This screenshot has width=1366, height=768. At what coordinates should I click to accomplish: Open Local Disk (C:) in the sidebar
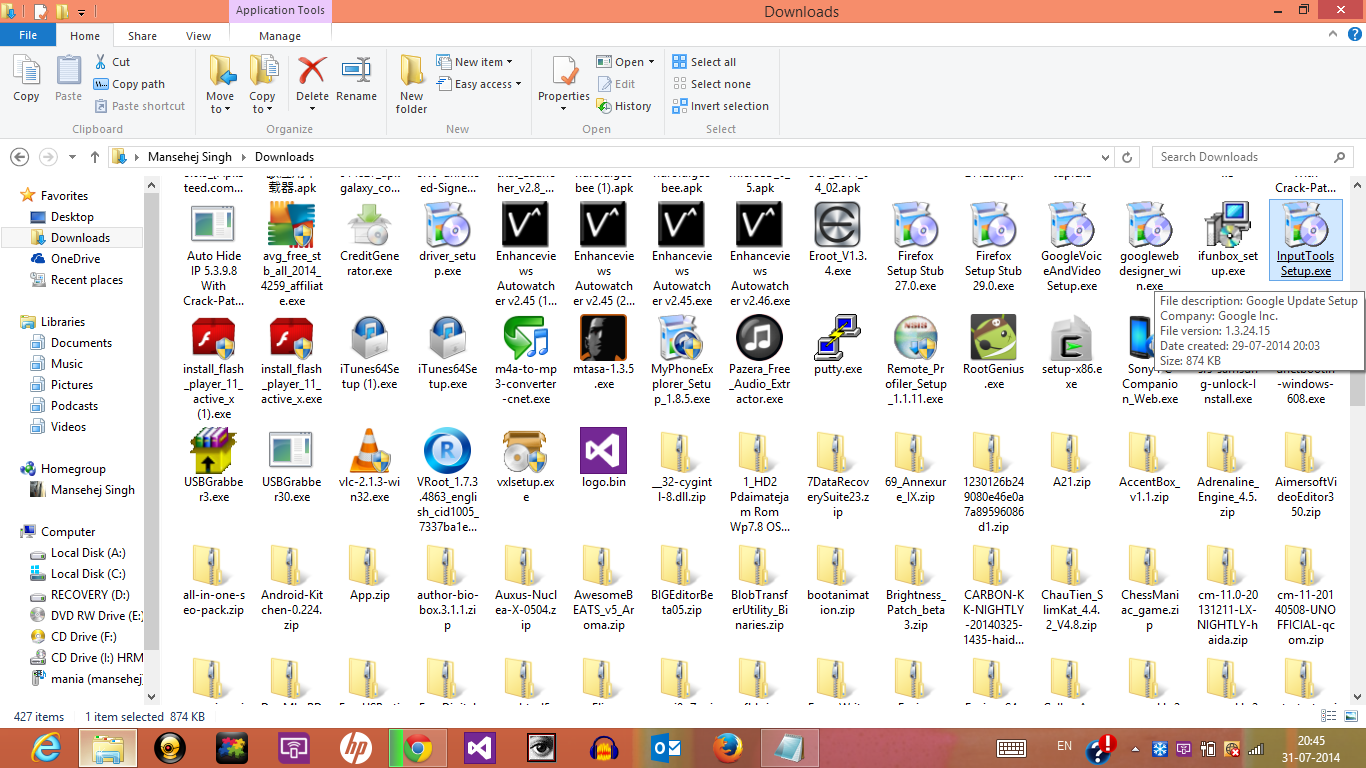(x=88, y=574)
